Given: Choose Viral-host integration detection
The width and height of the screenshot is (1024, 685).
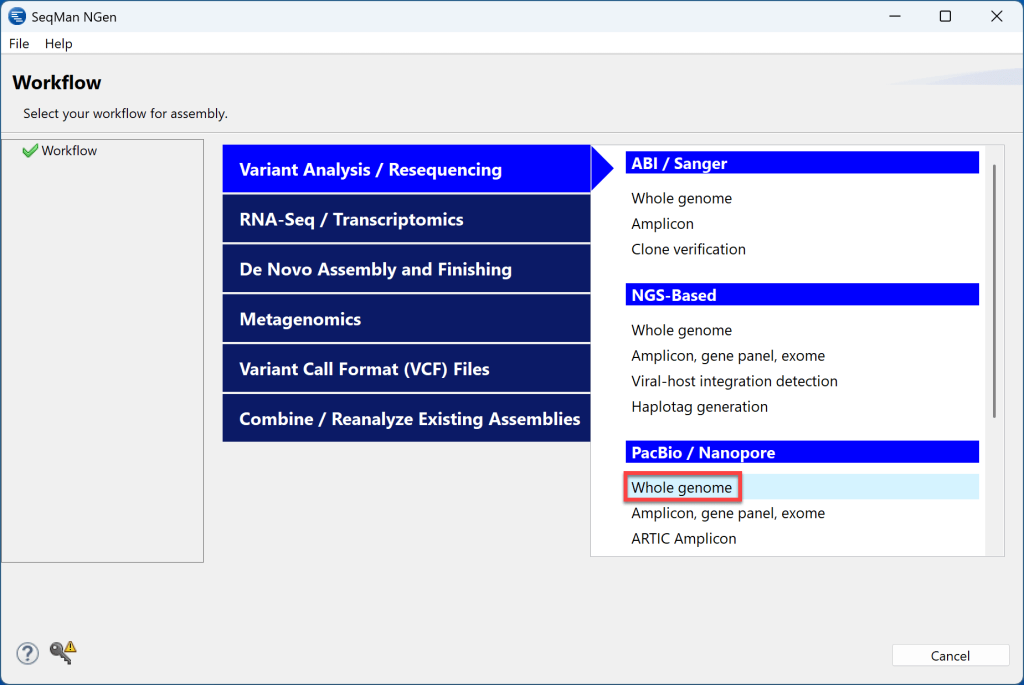Looking at the screenshot, I should 734,381.
